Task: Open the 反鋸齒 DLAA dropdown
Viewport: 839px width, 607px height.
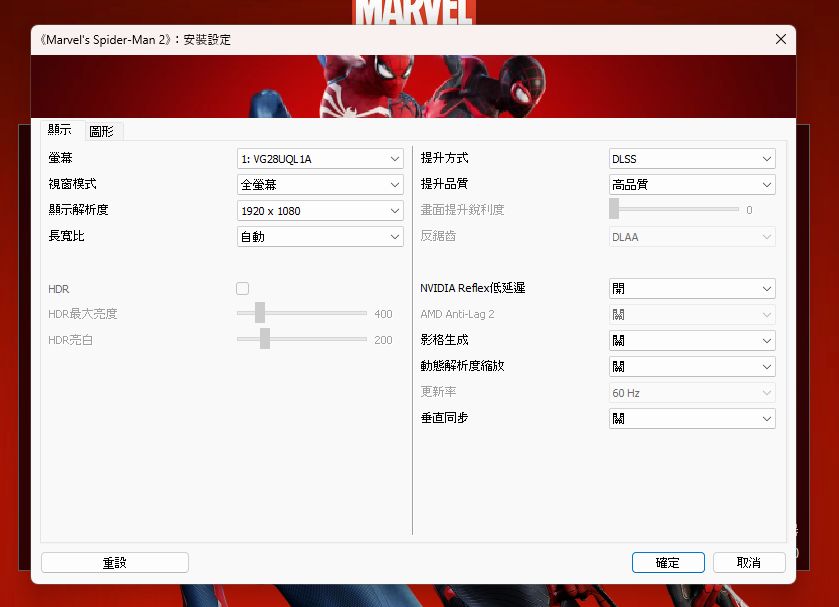Action: pyautogui.click(x=692, y=237)
